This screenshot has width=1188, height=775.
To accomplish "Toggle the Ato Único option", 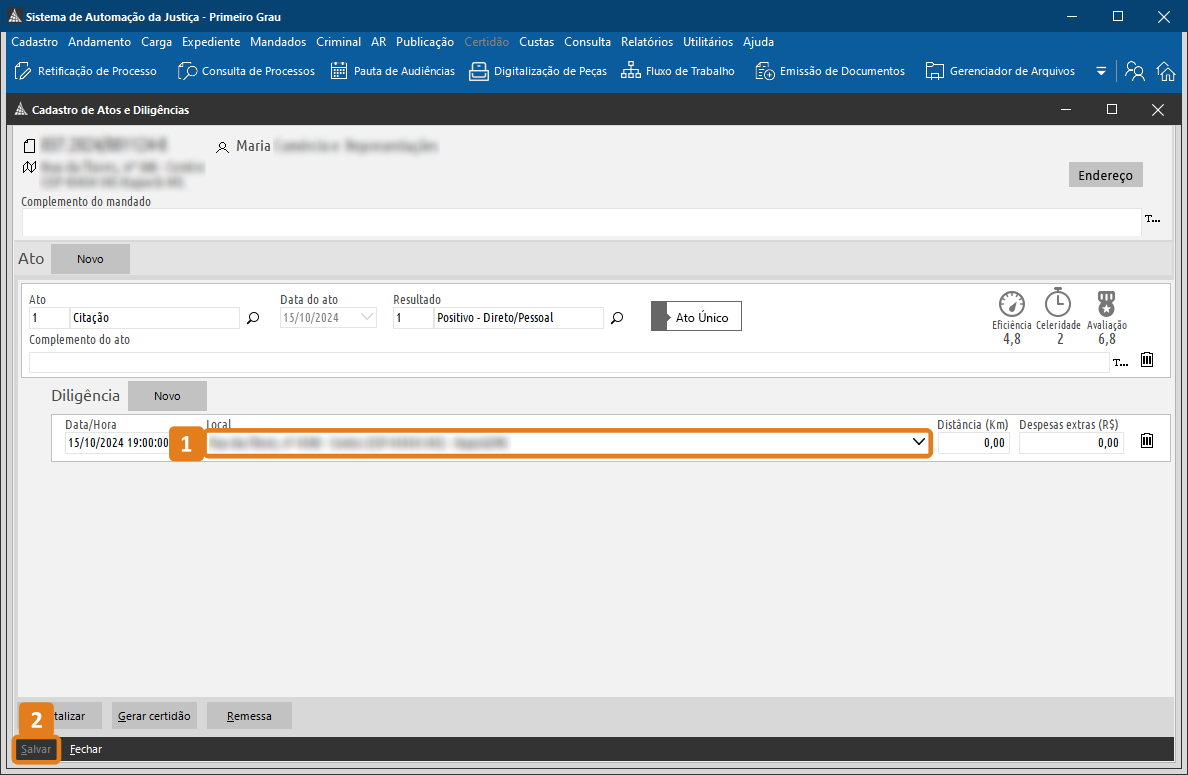I will point(697,318).
